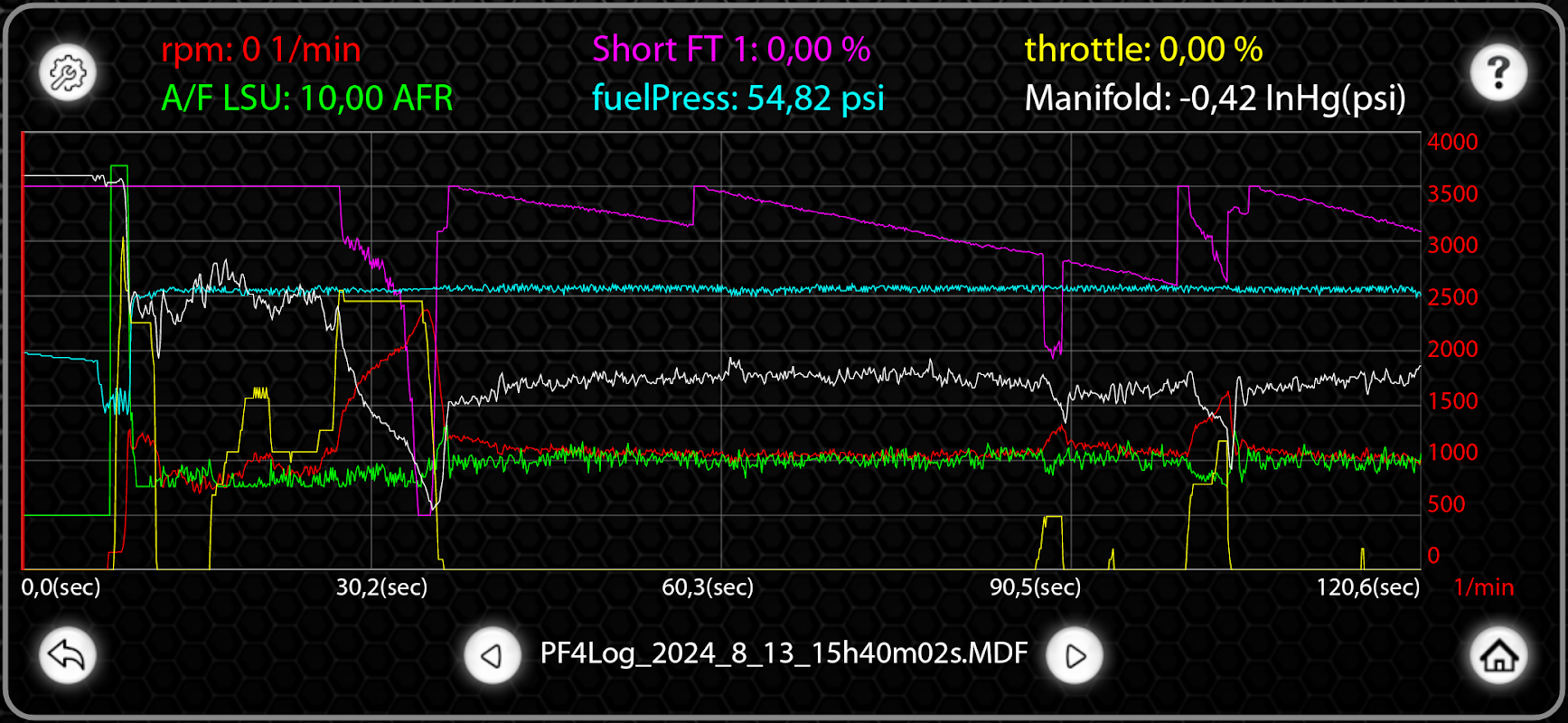This screenshot has width=1568, height=723.
Task: Click the log filename PF4Log_2024_8_13_15h40m02s.MDF
Action: 784,653
